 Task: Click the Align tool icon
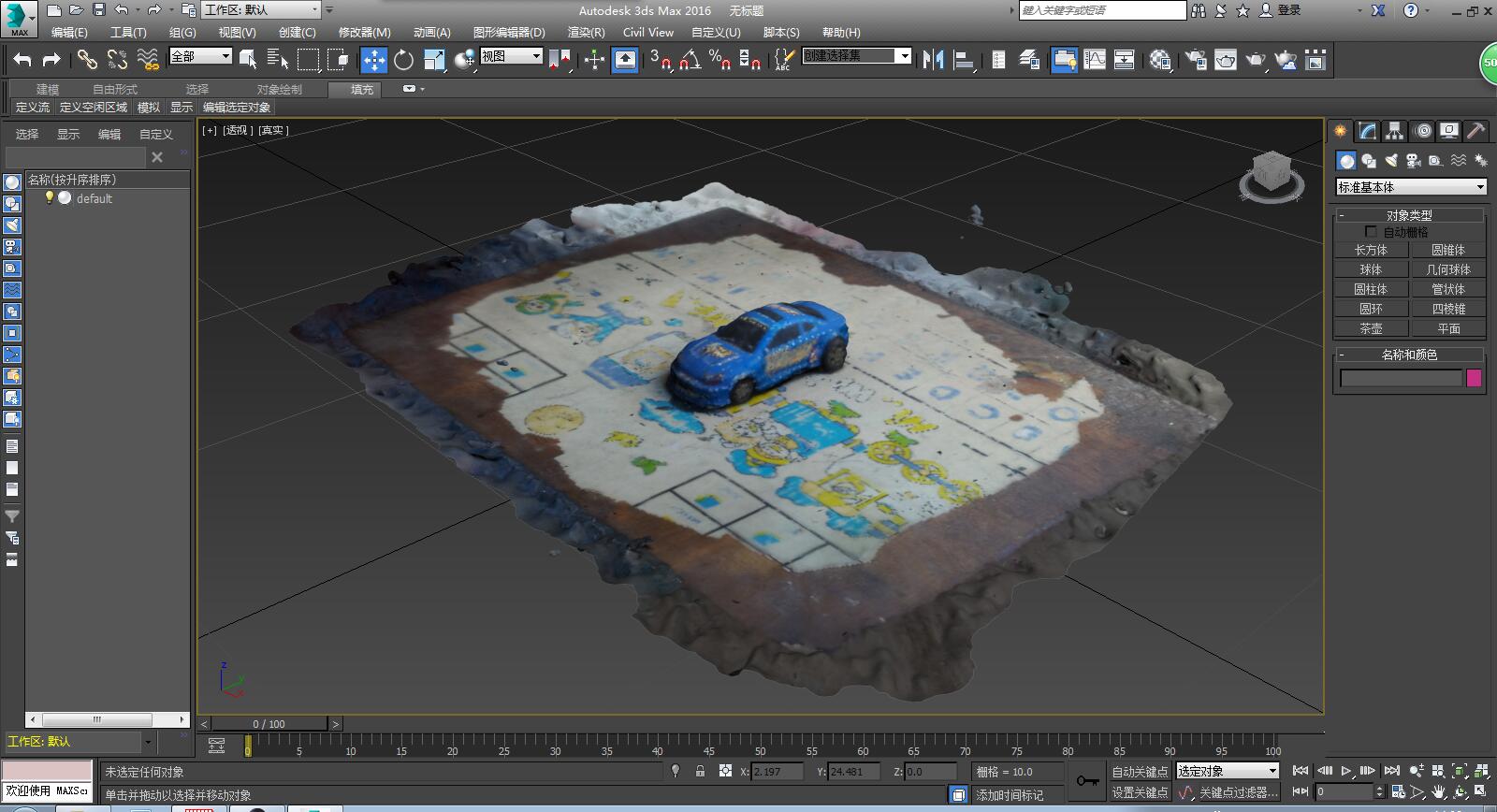(x=963, y=60)
